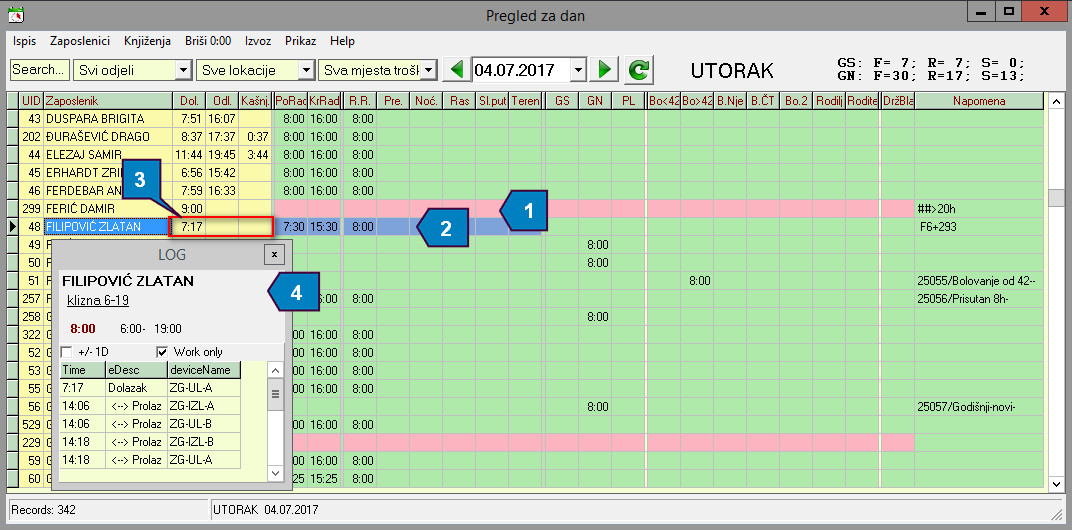Toggle the +/- 1D checkbox
The image size is (1072, 530).
pos(66,352)
